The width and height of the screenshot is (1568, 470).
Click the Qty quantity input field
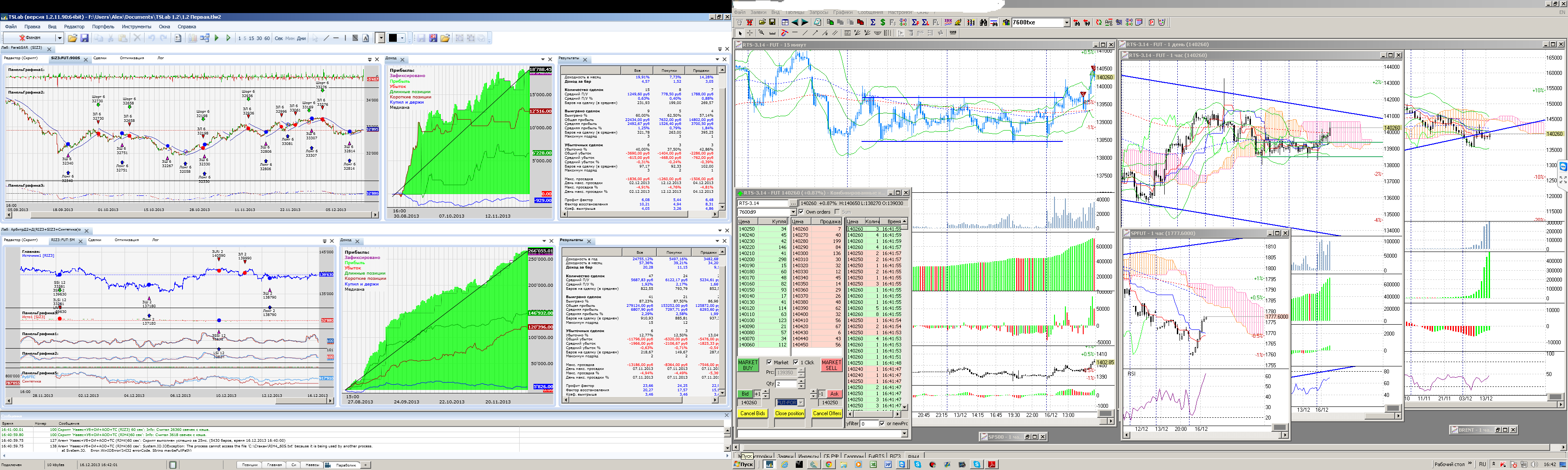tap(786, 384)
